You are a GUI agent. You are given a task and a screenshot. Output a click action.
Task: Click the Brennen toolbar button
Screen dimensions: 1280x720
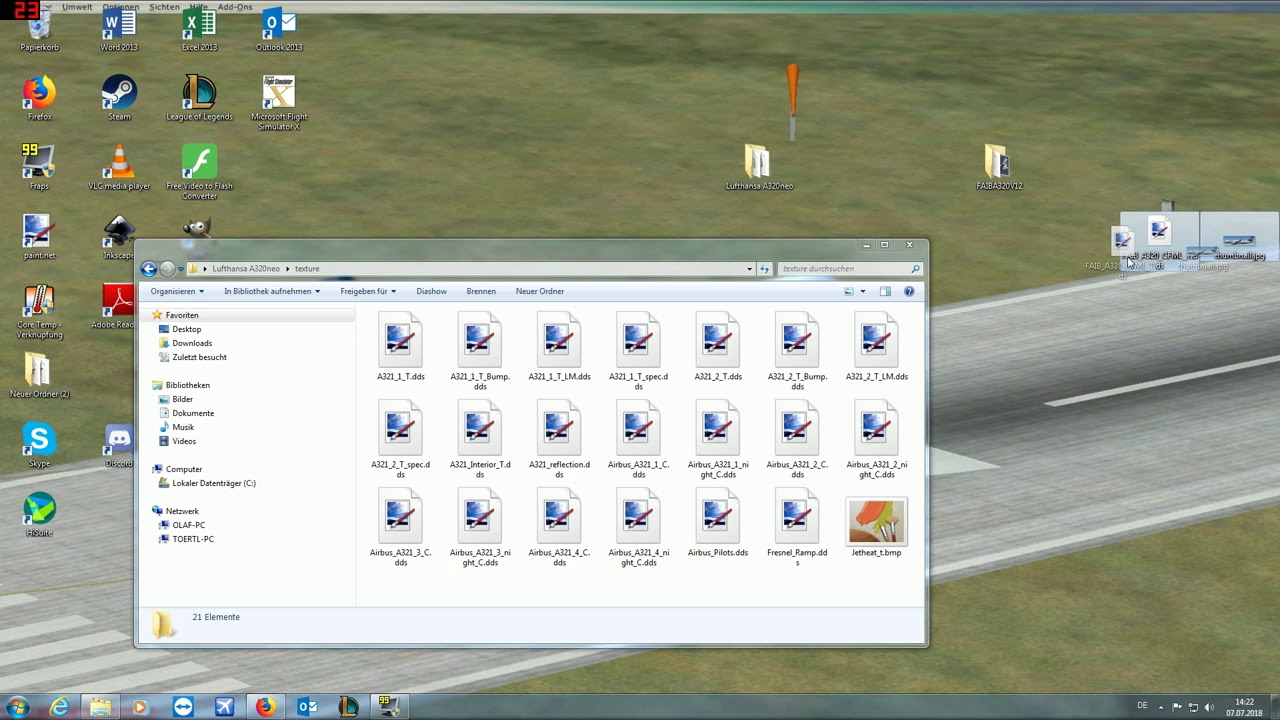click(x=481, y=291)
